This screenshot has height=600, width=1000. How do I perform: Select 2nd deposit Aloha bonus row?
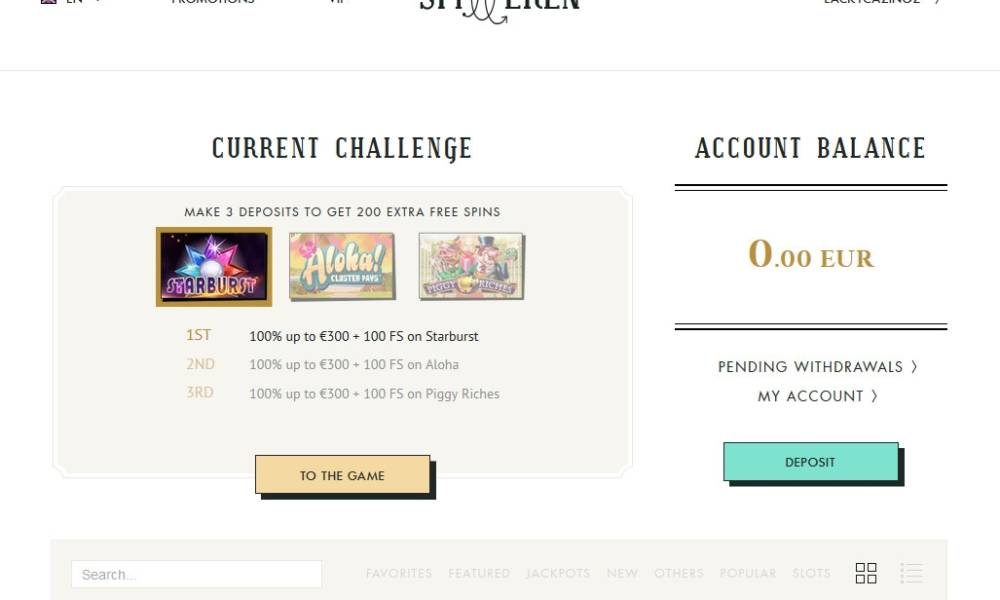pyautogui.click(x=322, y=365)
